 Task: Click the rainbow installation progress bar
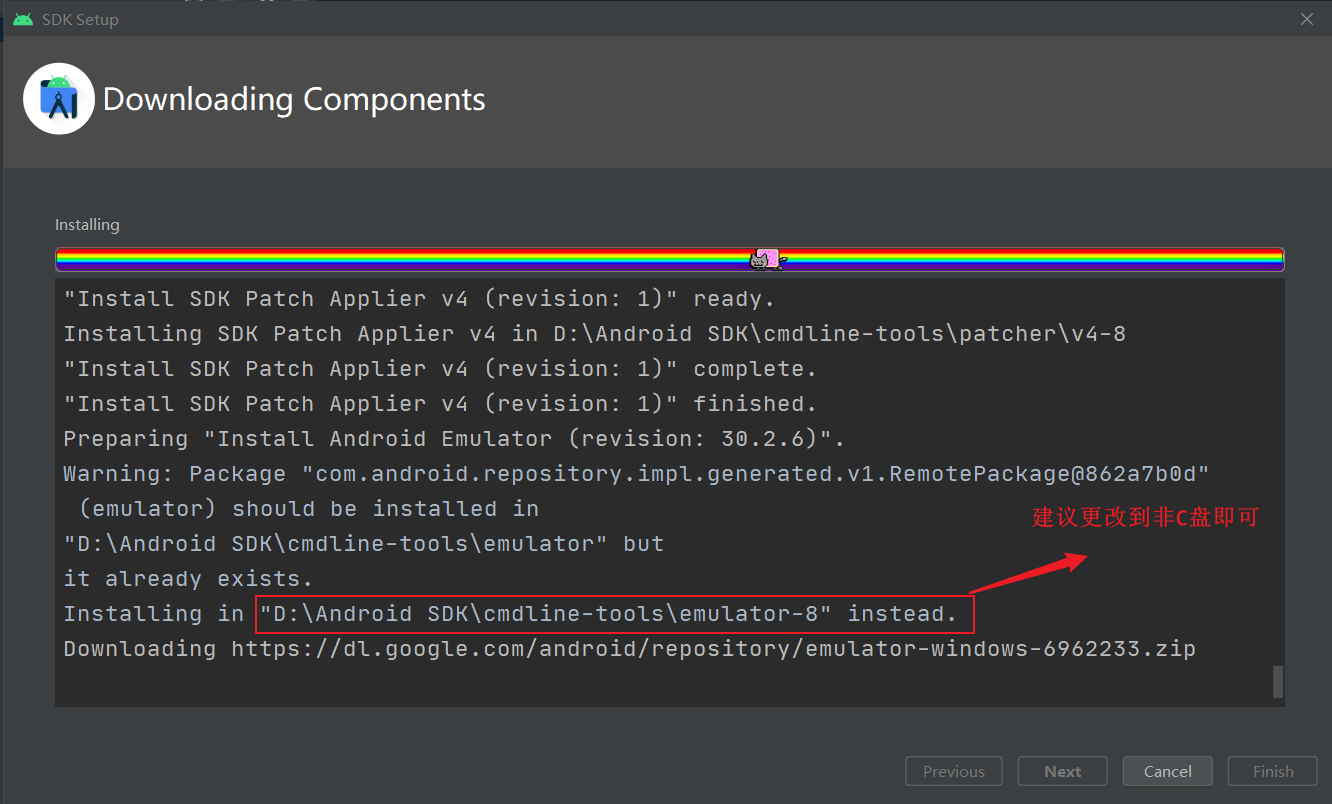point(670,260)
